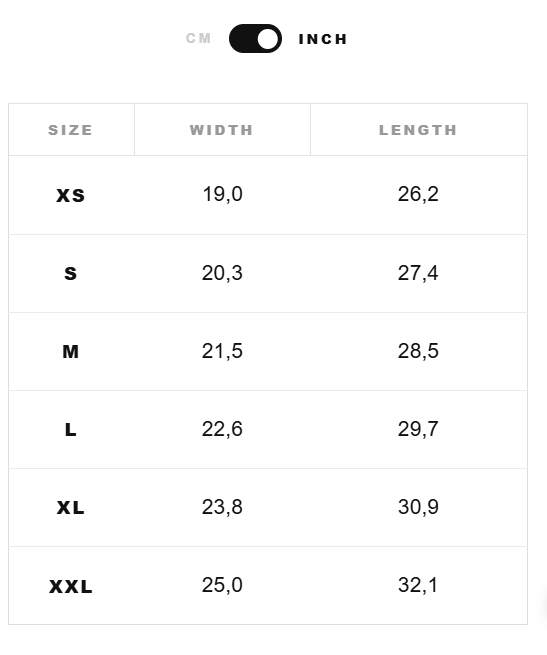547x655 pixels.
Task: Click the 32,1 length value for XXL
Action: click(x=418, y=585)
